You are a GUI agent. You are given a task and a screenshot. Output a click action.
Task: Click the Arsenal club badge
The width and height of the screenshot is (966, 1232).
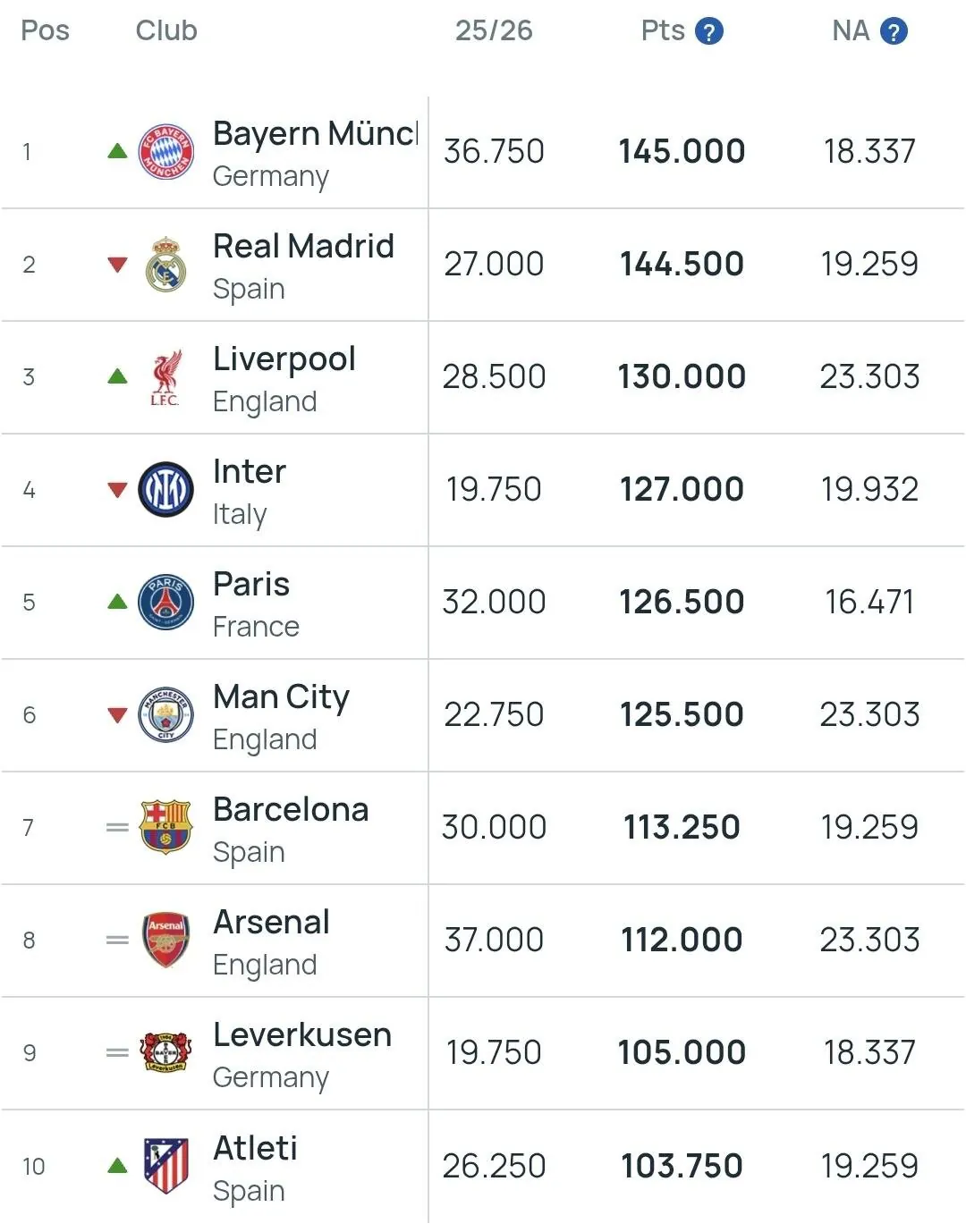pyautogui.click(x=166, y=940)
